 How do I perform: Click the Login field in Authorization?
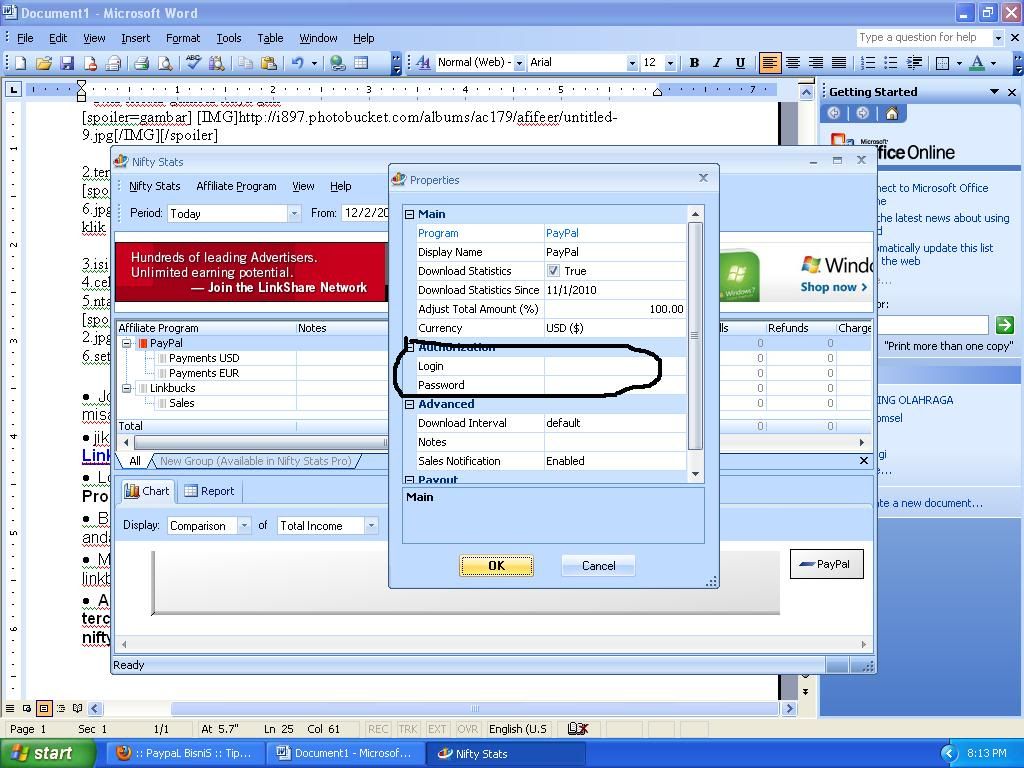click(x=615, y=366)
